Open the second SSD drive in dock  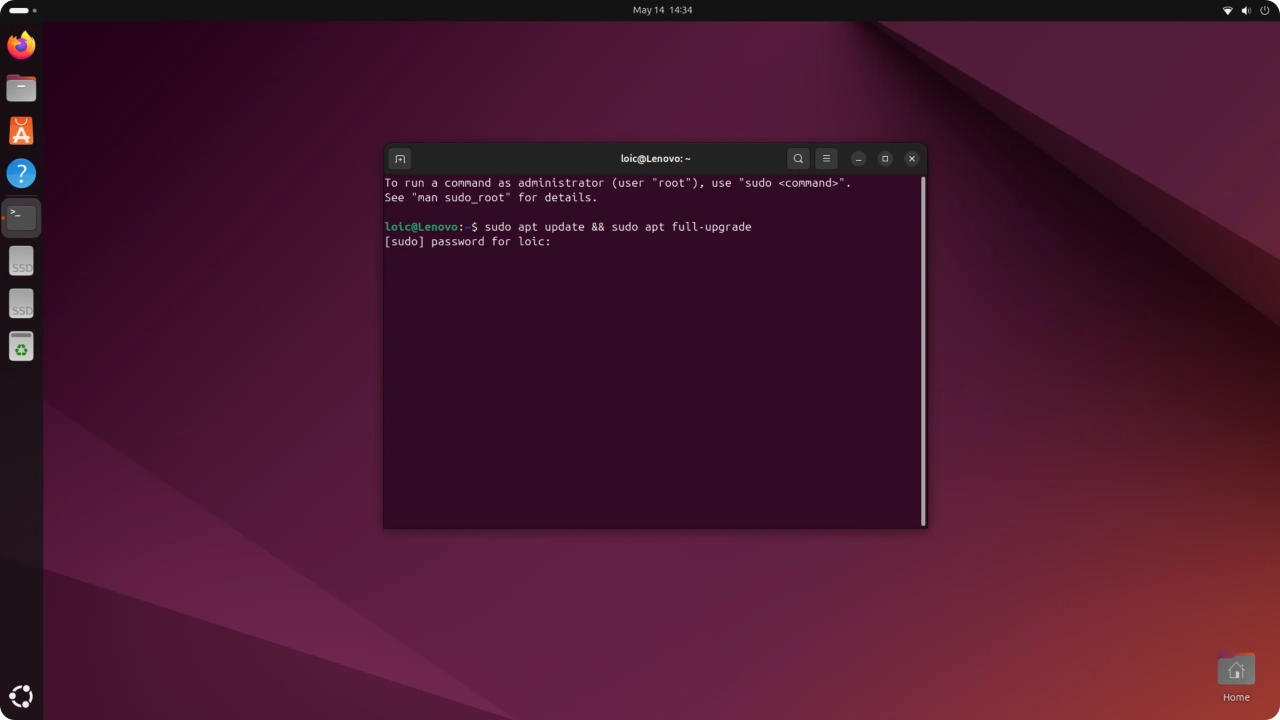21,304
